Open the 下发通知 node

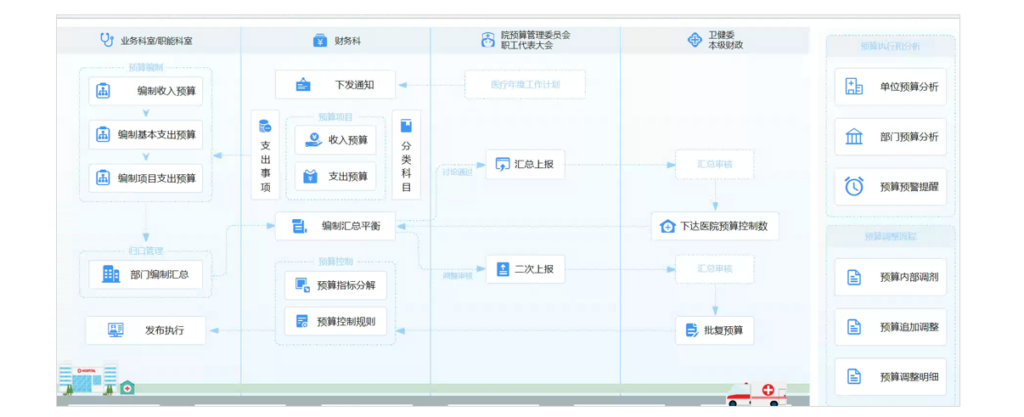(x=335, y=85)
